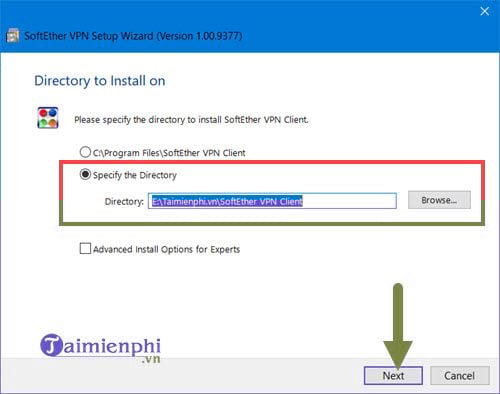This screenshot has height=394, width=500.
Task: Click the purple T emblem of Taimienphi
Action: pyautogui.click(x=51, y=345)
